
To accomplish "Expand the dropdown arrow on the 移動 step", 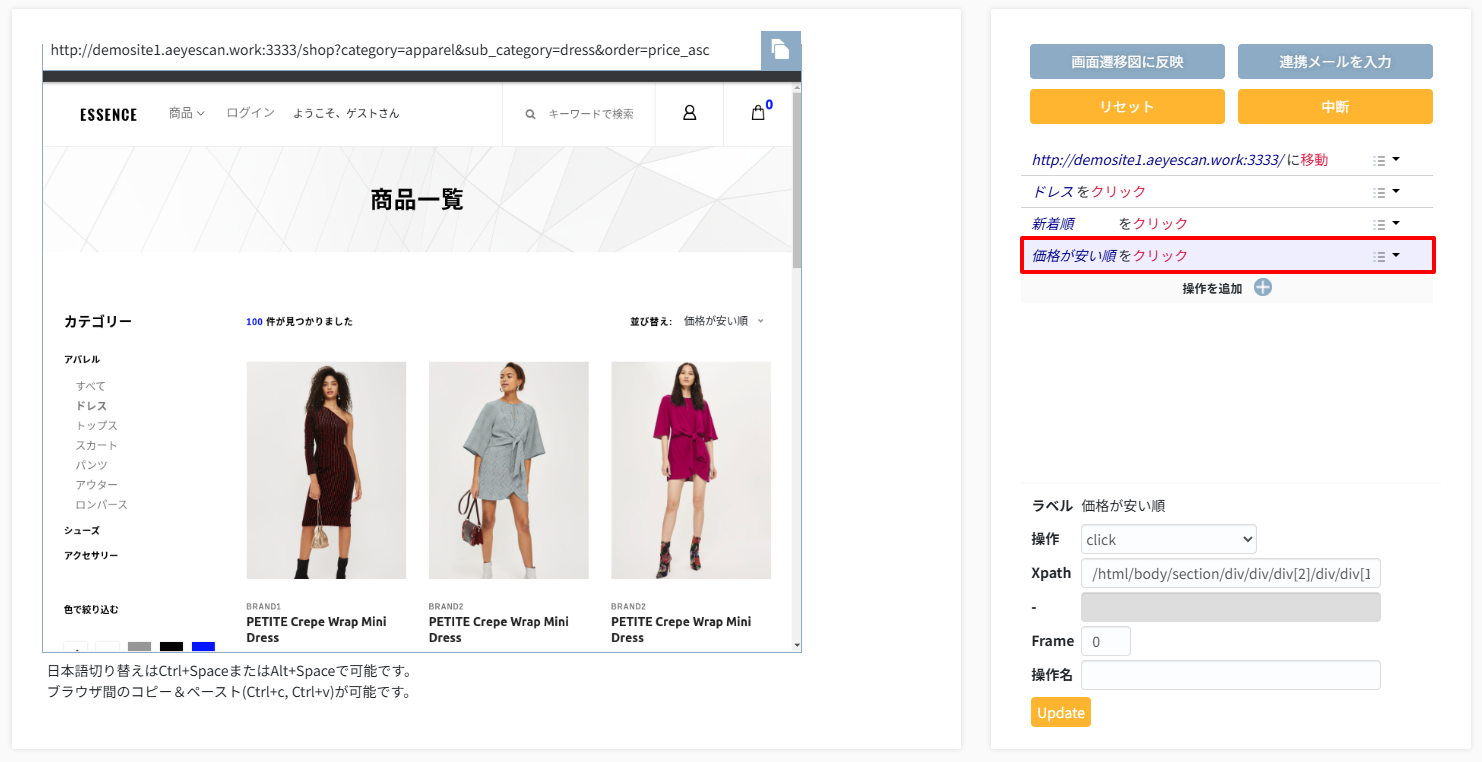I will tap(1396, 160).
